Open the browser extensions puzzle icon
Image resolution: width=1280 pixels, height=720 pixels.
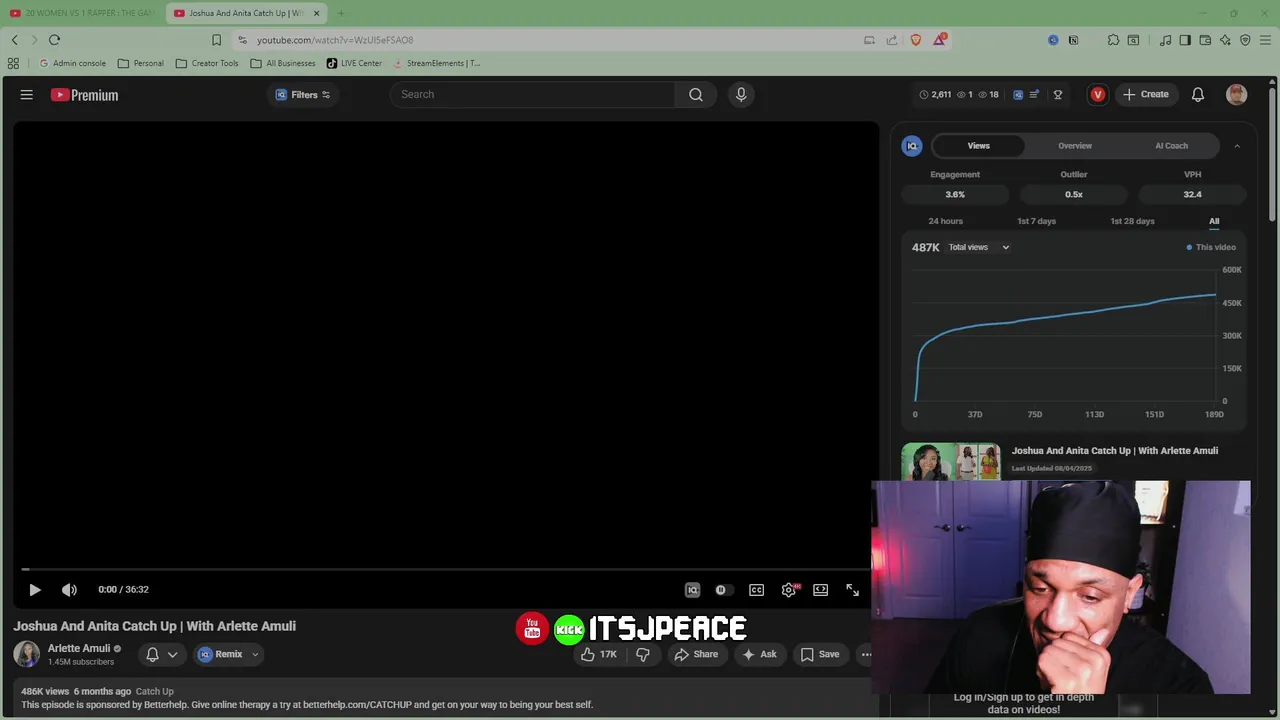1113,40
